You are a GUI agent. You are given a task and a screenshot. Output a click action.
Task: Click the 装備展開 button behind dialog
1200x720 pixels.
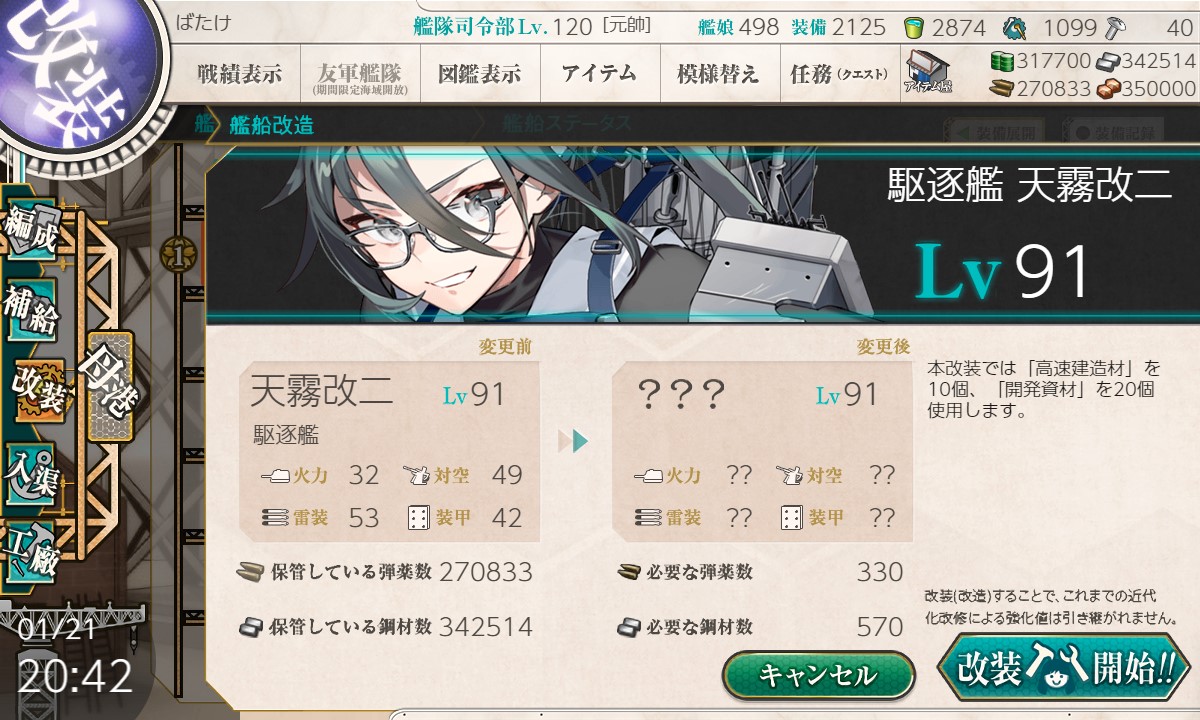[x=995, y=131]
